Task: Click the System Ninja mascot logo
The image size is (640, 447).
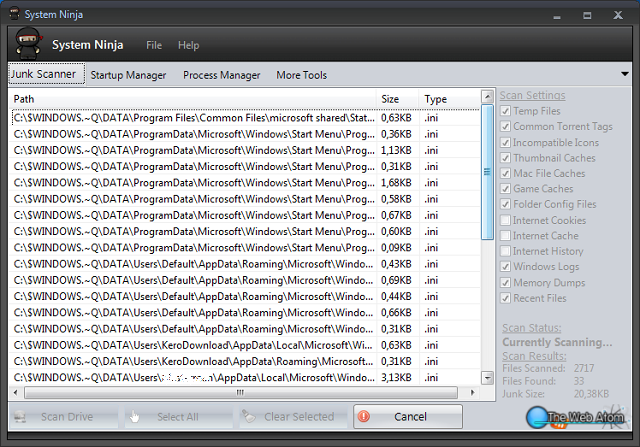Action: 28,43
